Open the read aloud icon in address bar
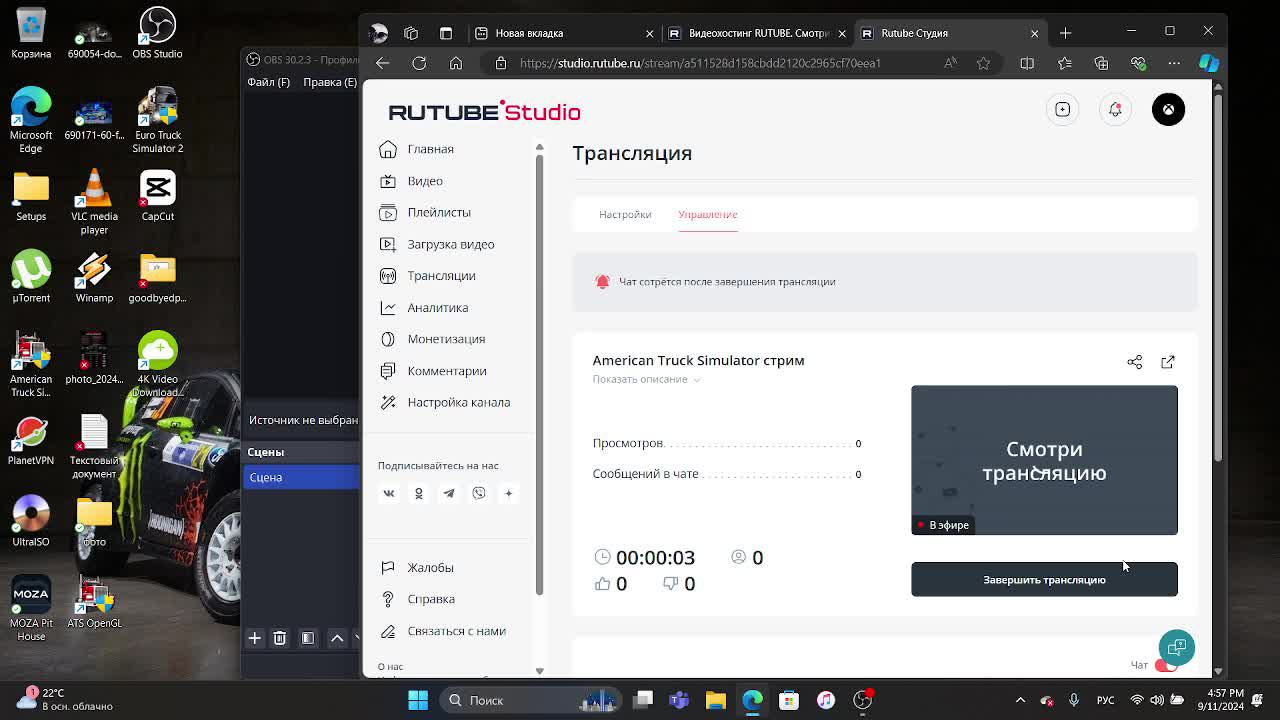Screen dimensions: 1280x720 [x=950, y=63]
